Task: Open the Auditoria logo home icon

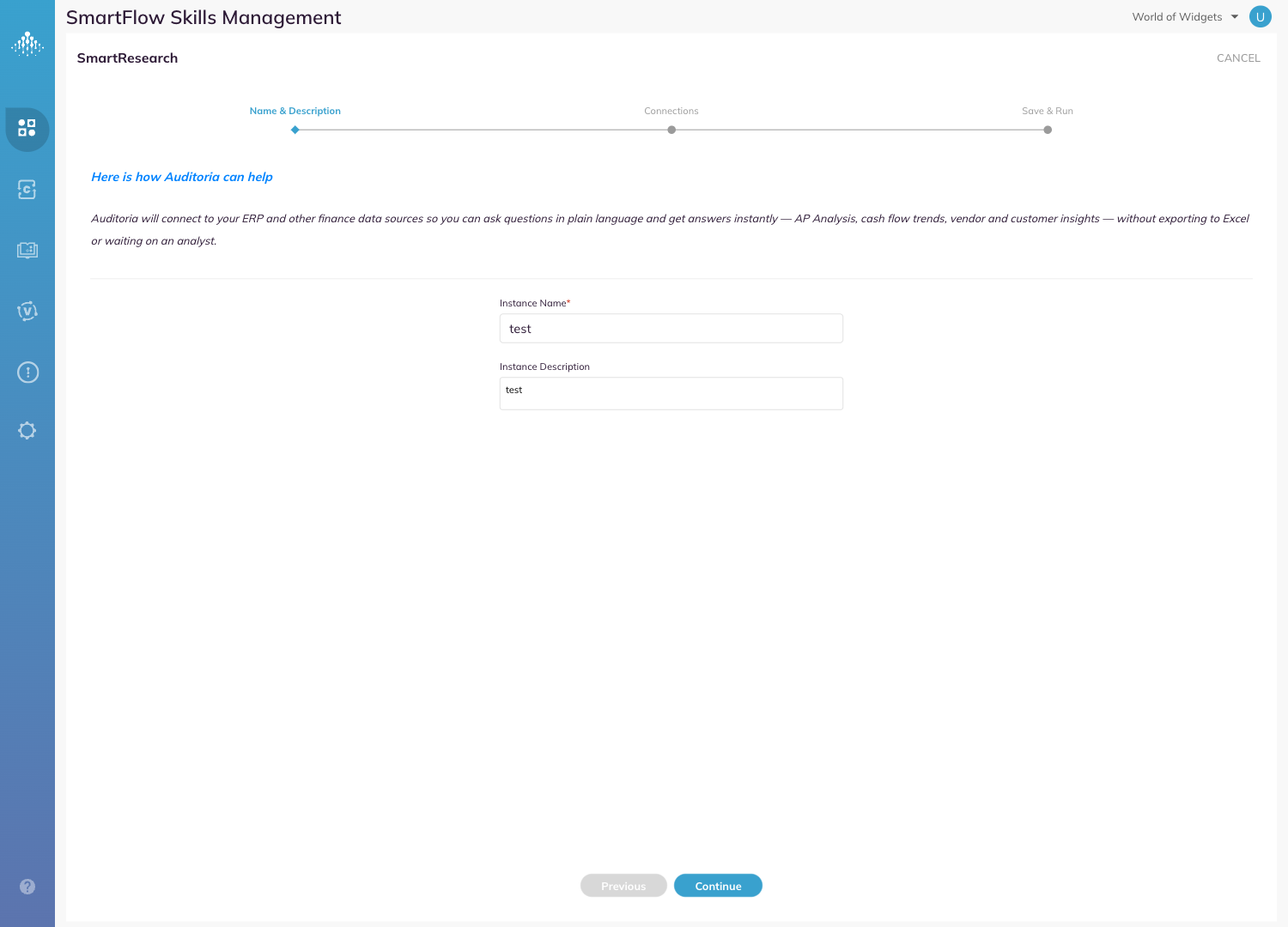Action: [27, 44]
